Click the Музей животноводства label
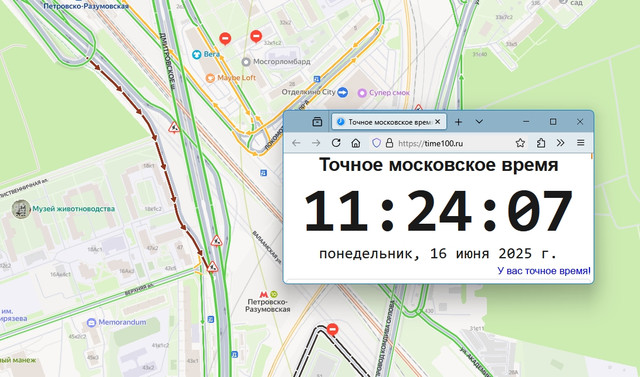Screen dimensions: 640x377 [x=73, y=209]
